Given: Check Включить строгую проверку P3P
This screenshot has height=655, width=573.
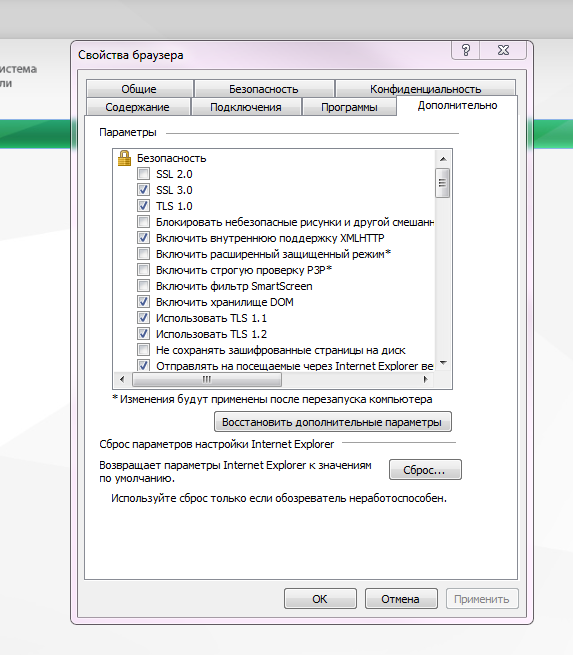Looking at the screenshot, I should tap(143, 270).
